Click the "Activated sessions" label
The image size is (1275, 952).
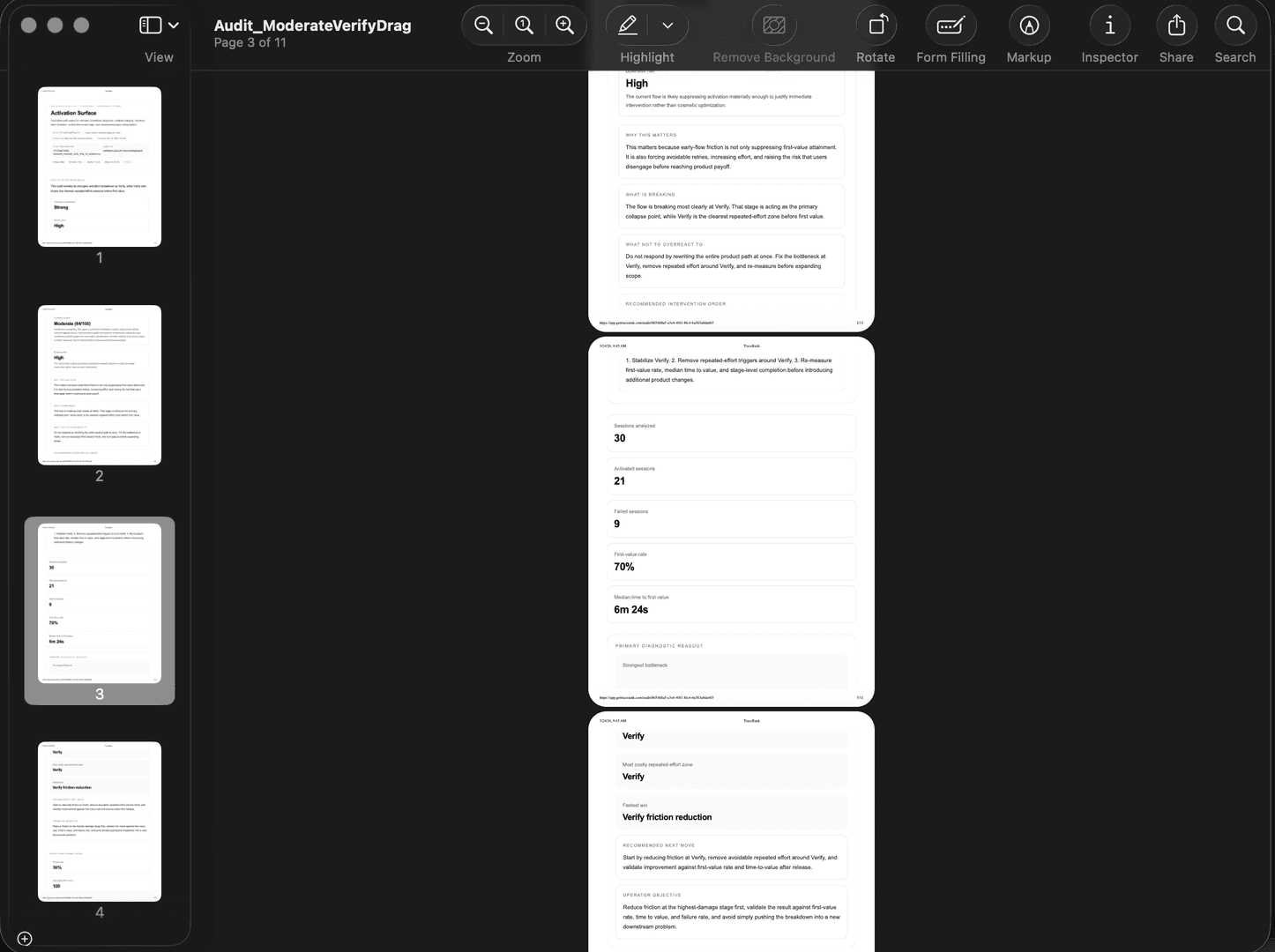click(635, 469)
